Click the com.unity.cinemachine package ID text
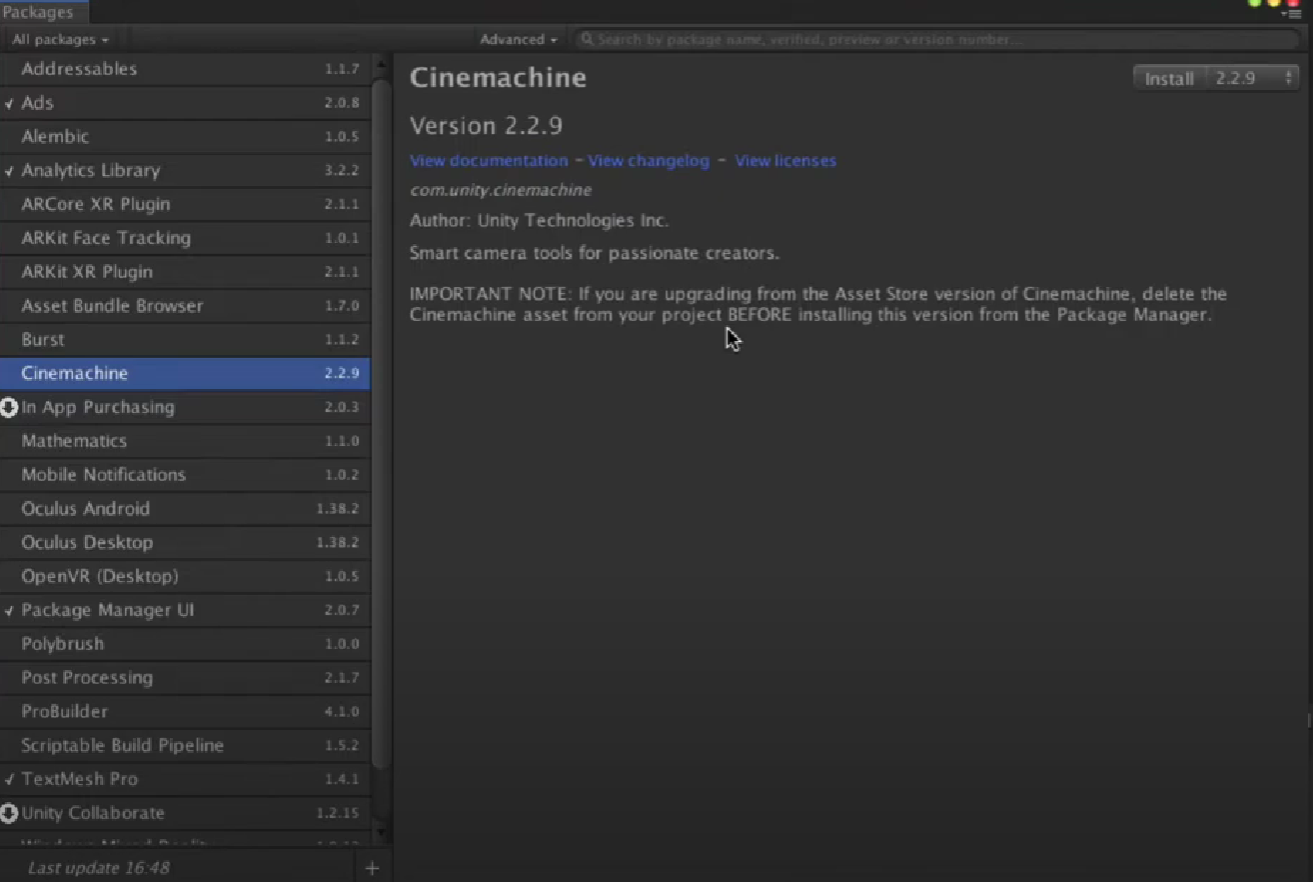This screenshot has height=882, width=1313. click(x=501, y=190)
